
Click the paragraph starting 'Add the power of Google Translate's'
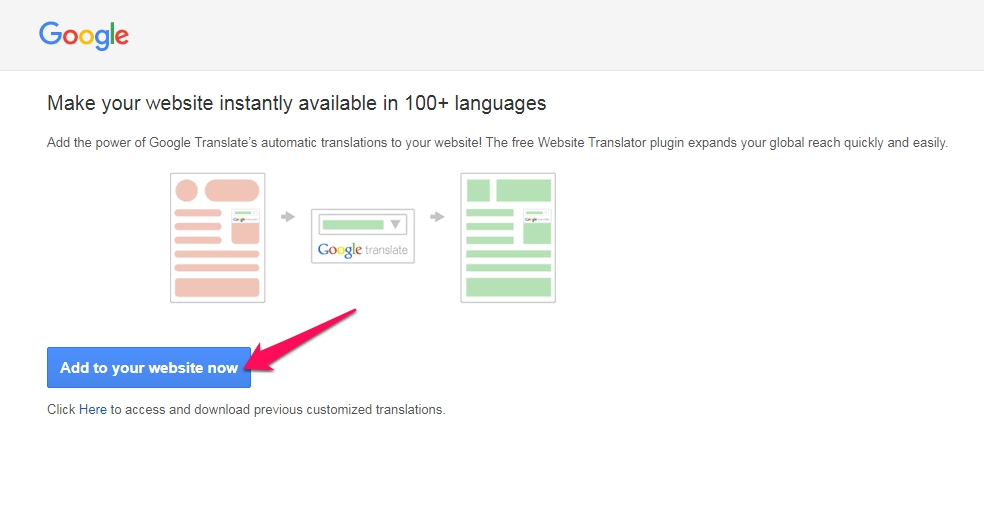(497, 143)
